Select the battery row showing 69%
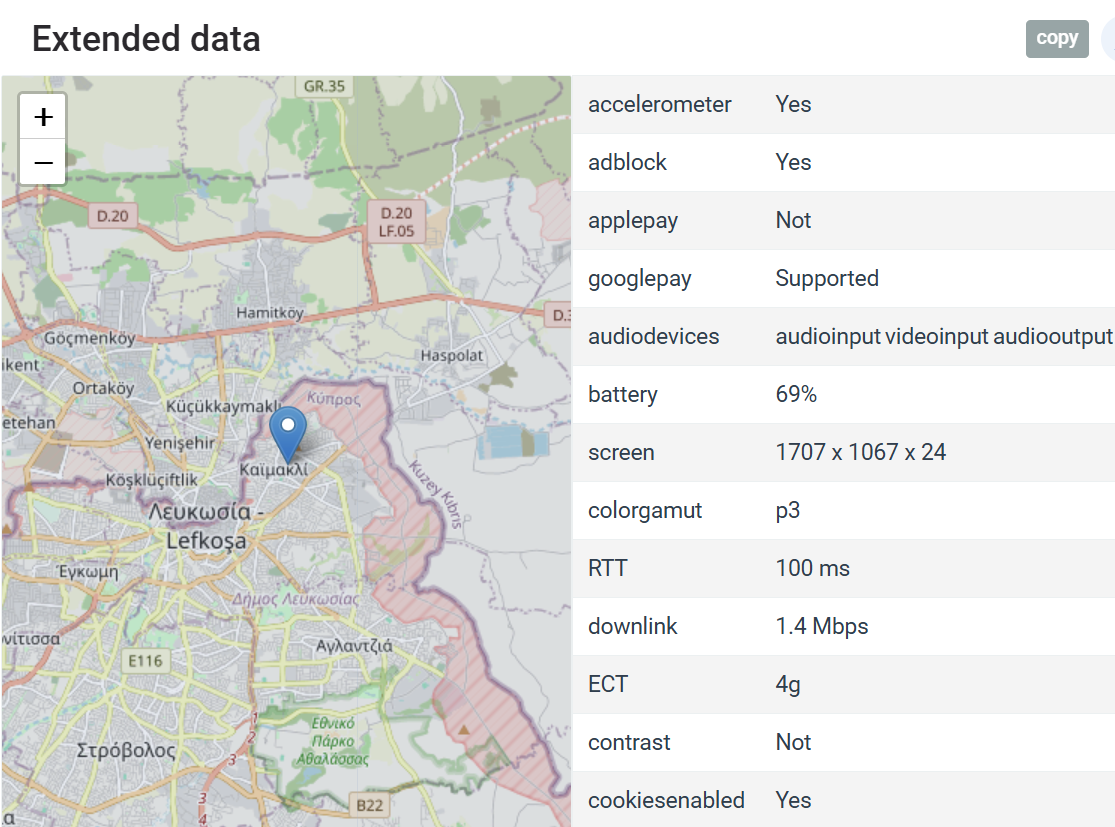The width and height of the screenshot is (1115, 827). pyautogui.click(x=797, y=394)
